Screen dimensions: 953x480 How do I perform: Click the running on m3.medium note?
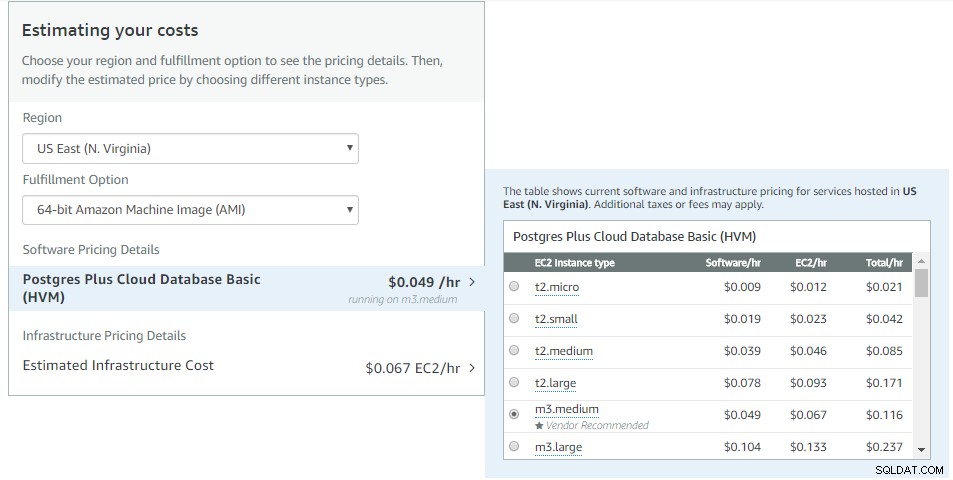[x=402, y=300]
